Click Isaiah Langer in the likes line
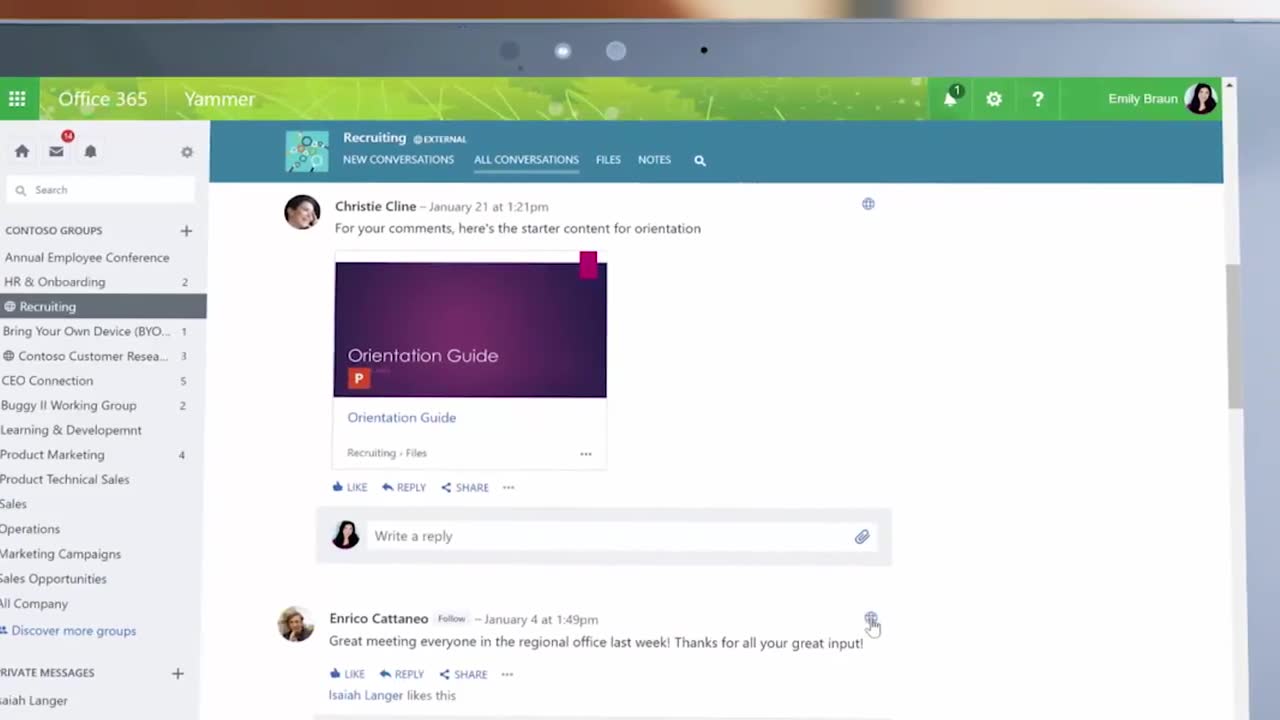 point(366,696)
